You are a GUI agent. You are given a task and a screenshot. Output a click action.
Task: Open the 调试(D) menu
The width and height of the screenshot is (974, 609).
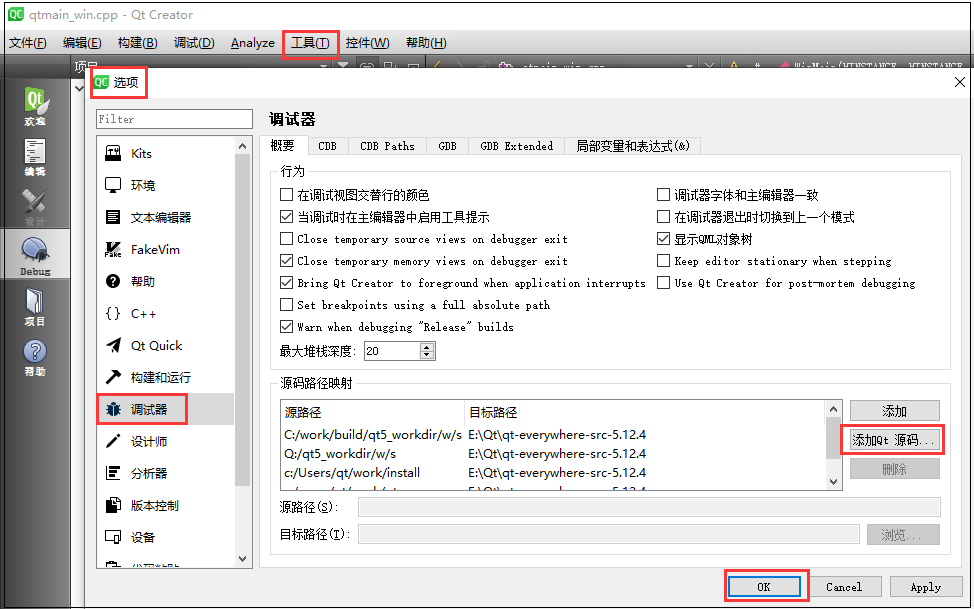point(194,43)
